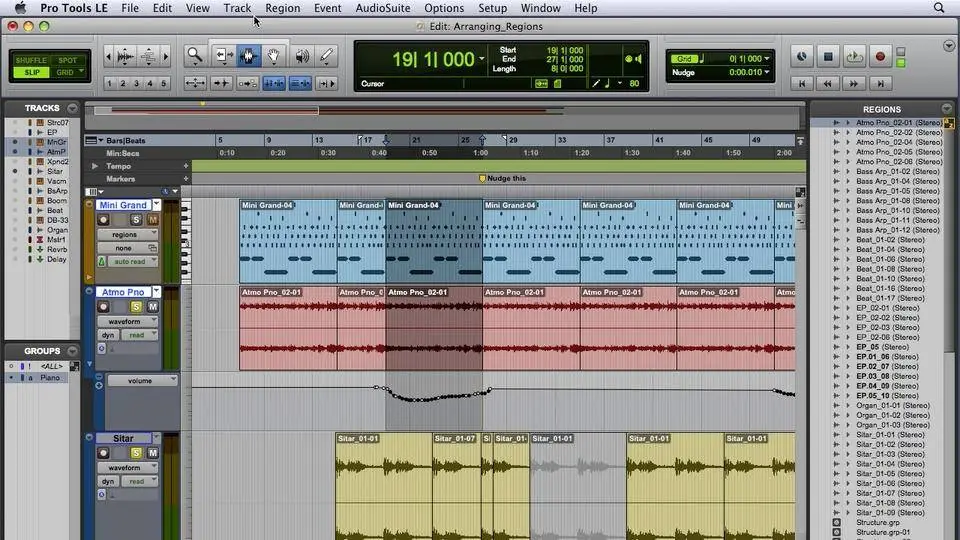The width and height of the screenshot is (960, 540).
Task: Enable Spot edit mode
Action: pyautogui.click(x=67, y=60)
